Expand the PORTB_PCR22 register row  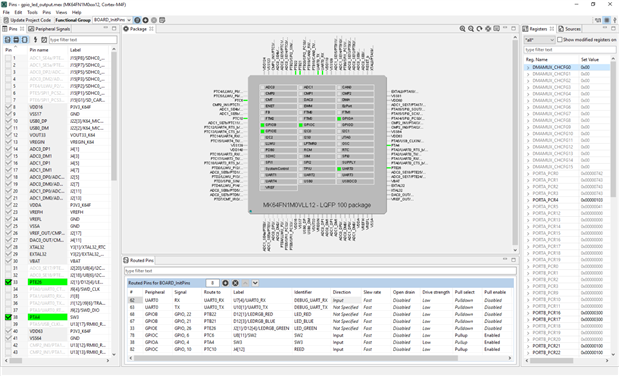tap(528, 352)
